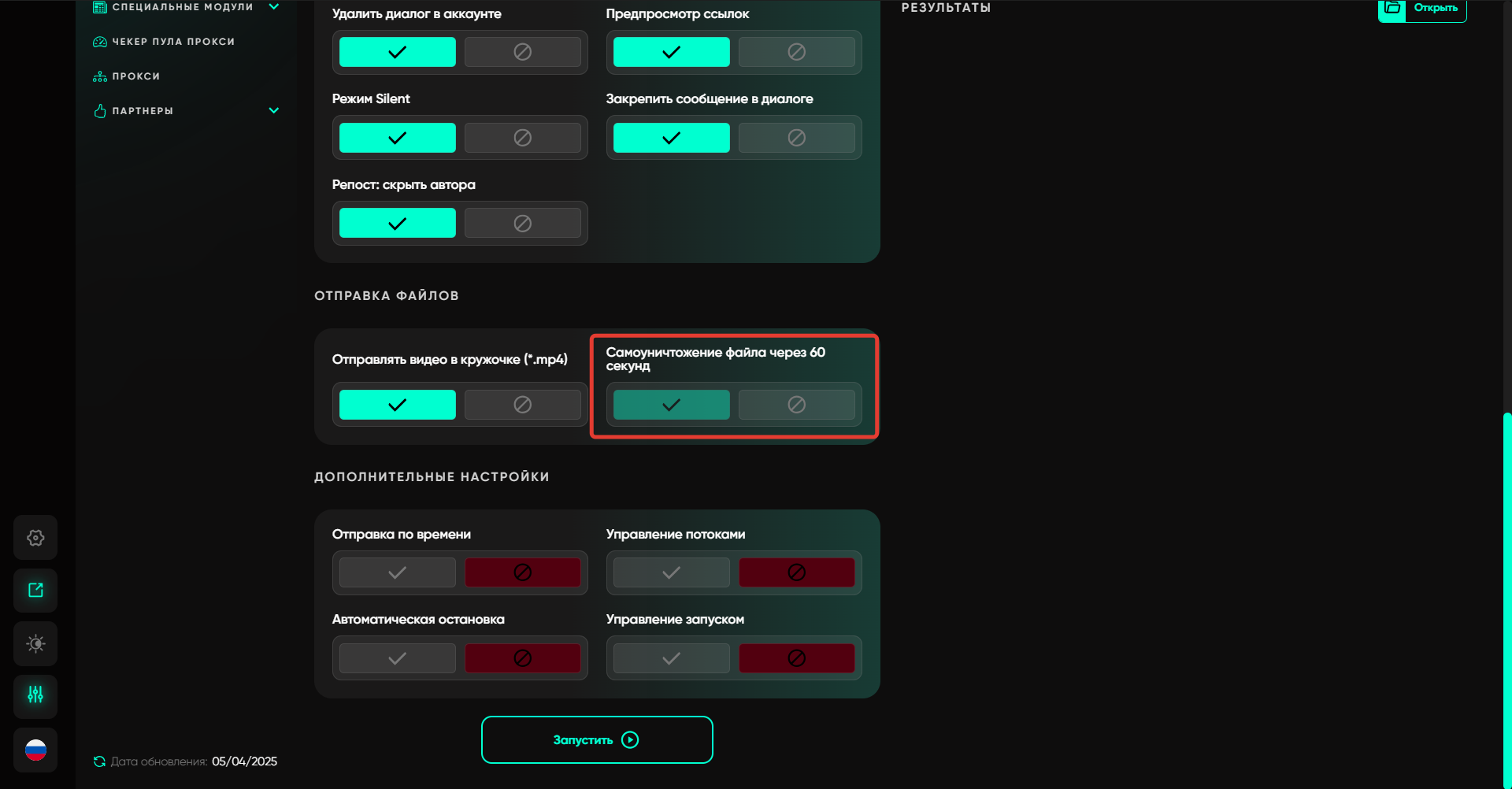This screenshot has height=789, width=1512.
Task: Click the network icon next to Прокси
Action: [100, 76]
